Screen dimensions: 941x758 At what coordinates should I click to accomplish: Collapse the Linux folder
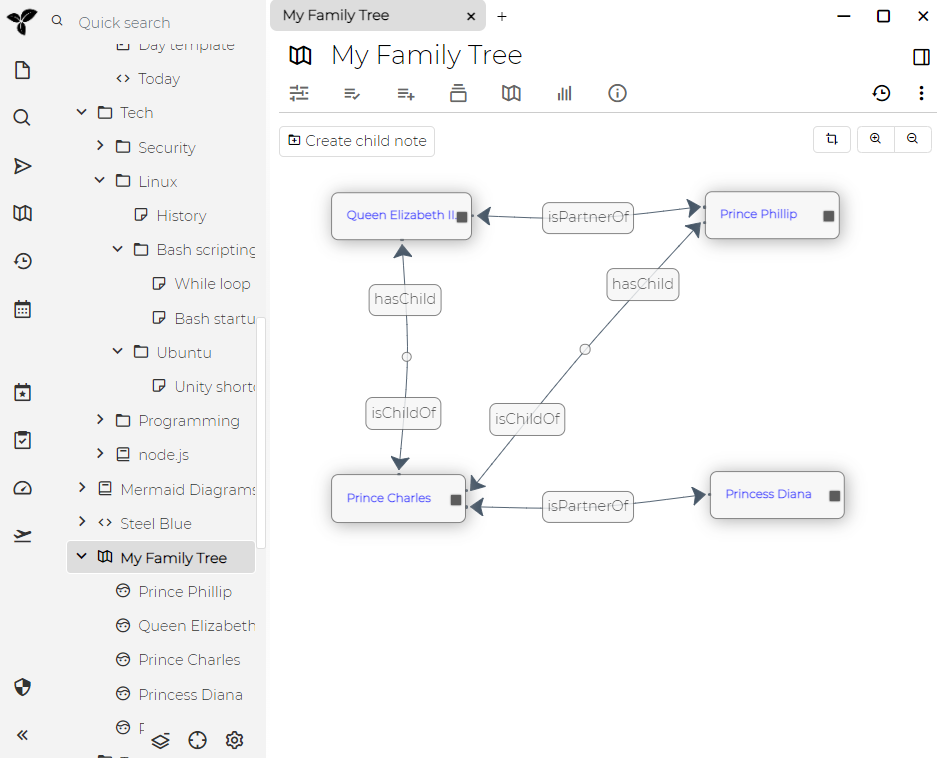(x=98, y=181)
